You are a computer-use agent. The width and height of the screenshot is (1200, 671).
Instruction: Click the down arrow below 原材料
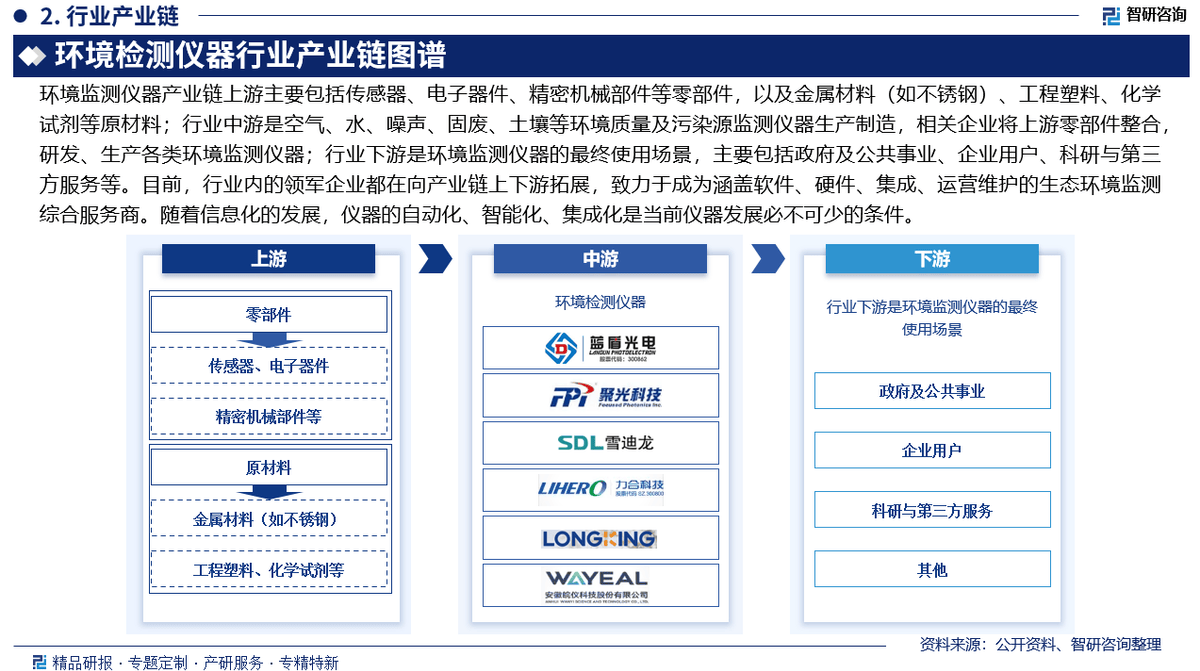(268, 492)
